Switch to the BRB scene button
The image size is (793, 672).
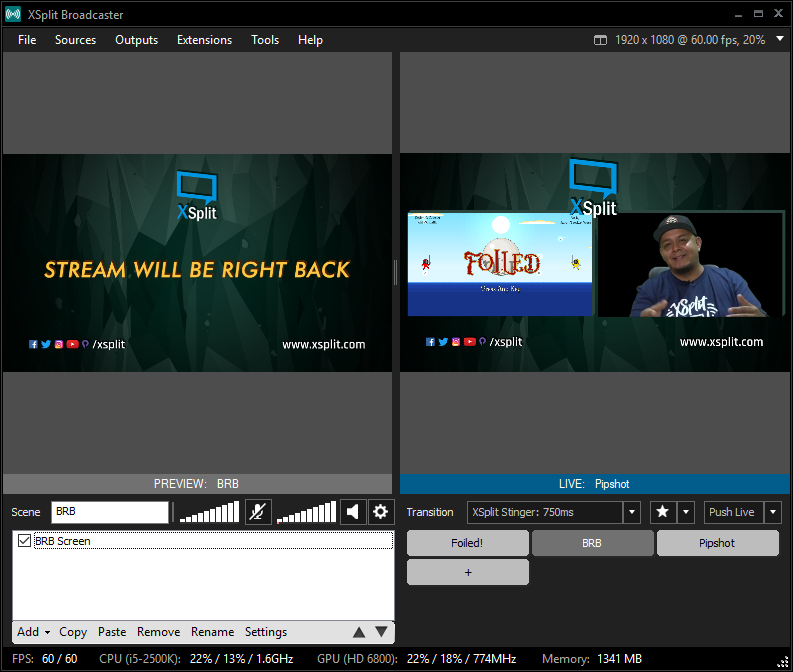point(592,543)
